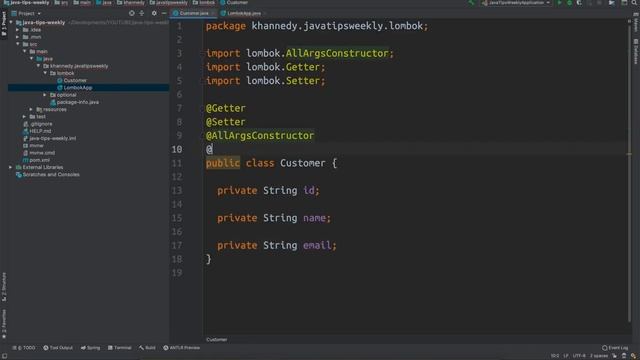The image size is (640, 360).
Task: Expand the .mvn folder
Action: [18, 37]
